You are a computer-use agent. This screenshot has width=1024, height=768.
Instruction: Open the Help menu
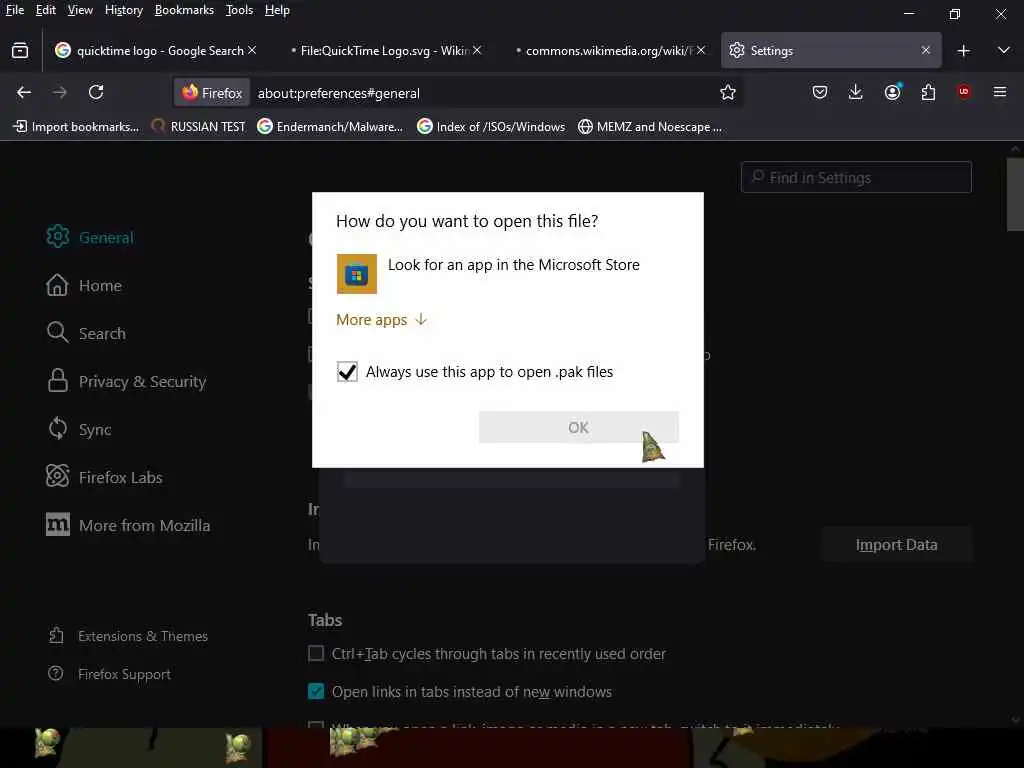277,10
